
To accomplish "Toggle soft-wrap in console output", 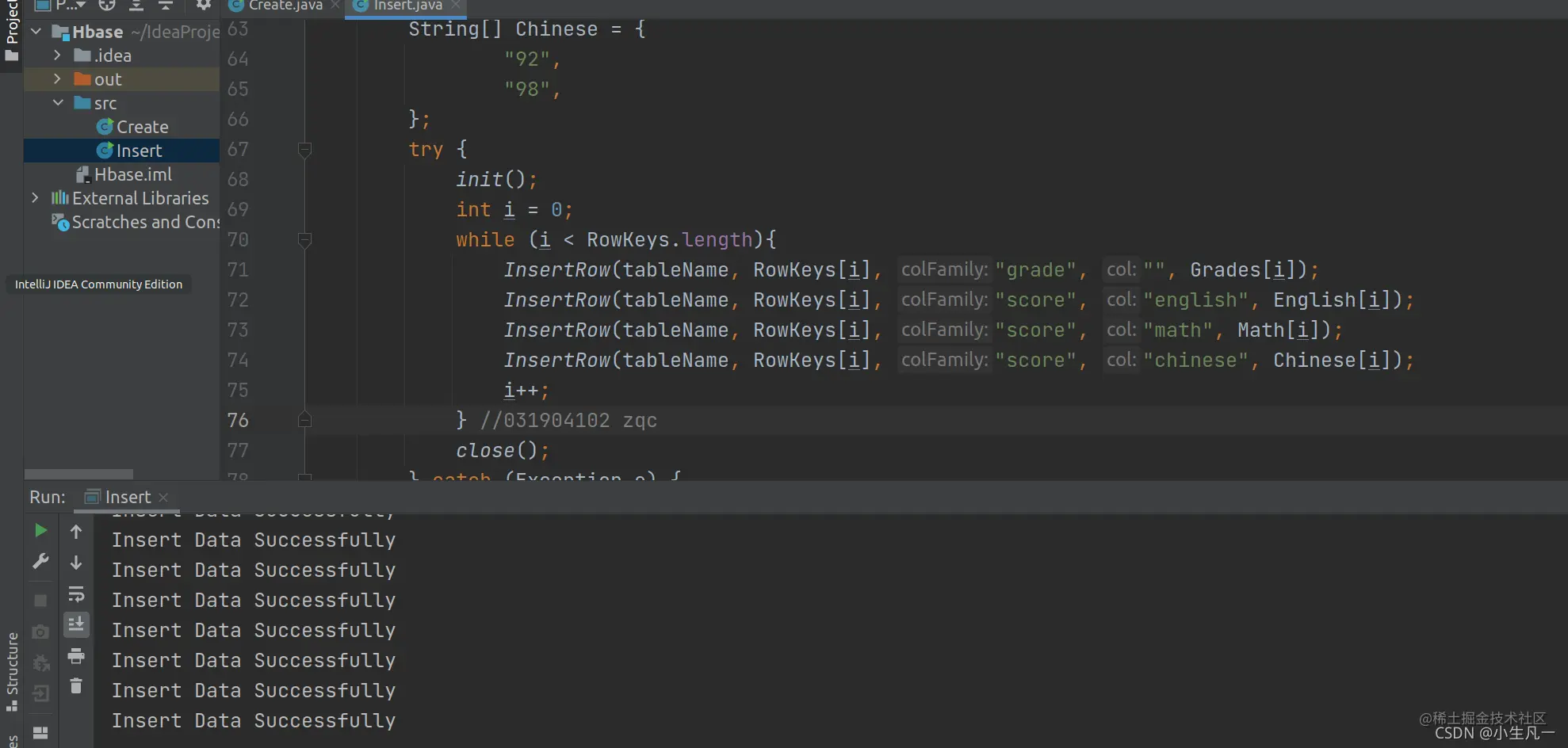I will [76, 593].
